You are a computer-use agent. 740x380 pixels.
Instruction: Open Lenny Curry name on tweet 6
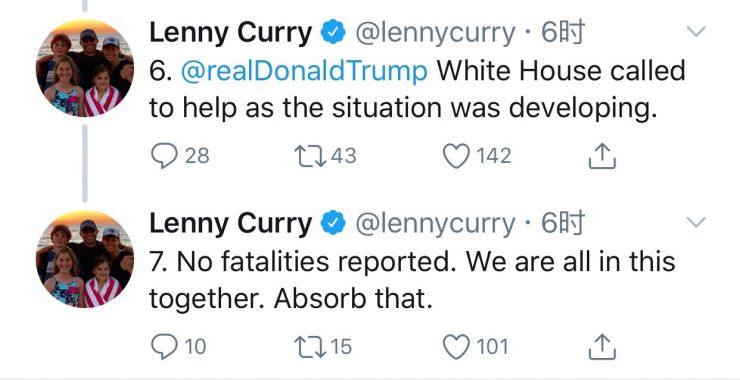point(231,33)
